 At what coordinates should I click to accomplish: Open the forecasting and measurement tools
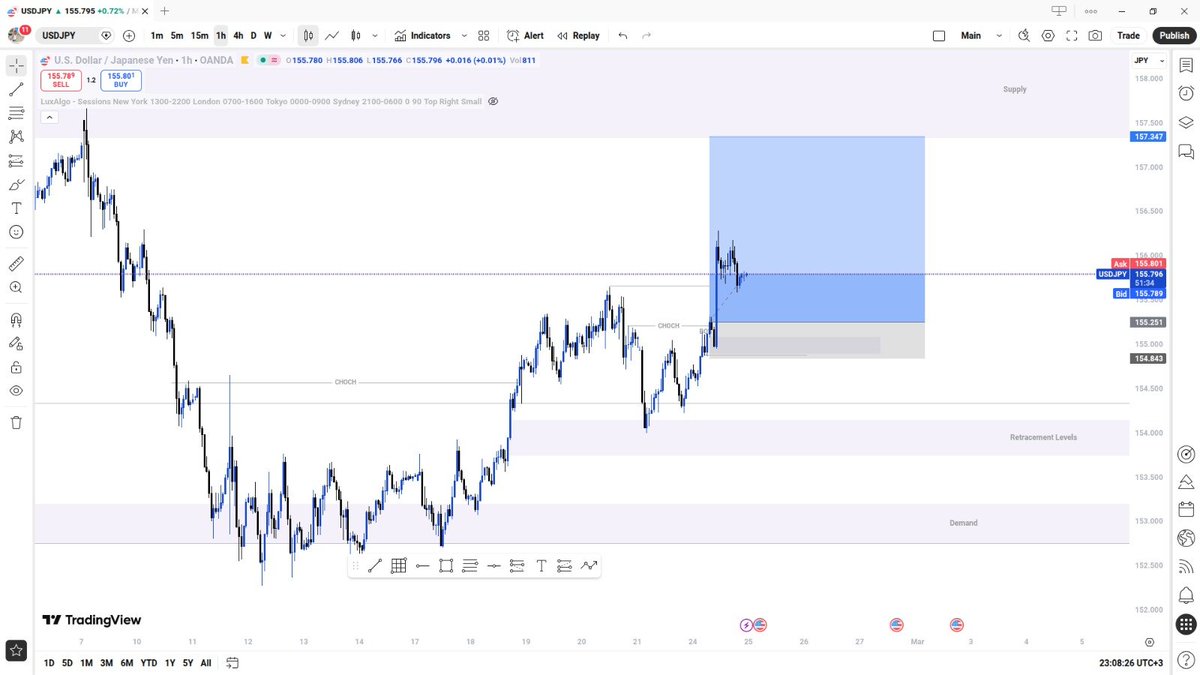tap(16, 161)
